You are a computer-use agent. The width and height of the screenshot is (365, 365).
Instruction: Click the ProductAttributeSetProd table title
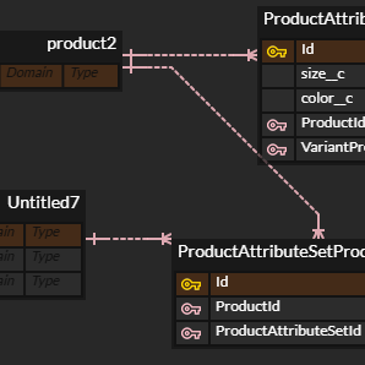click(x=271, y=252)
